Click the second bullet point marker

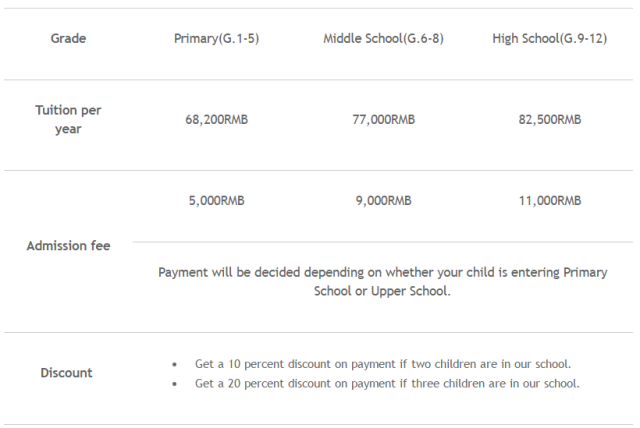coord(175,384)
